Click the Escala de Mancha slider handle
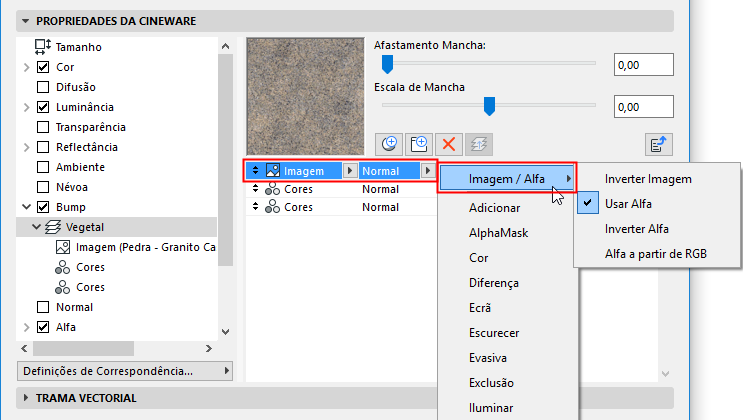This screenshot has width=743, height=420. click(x=489, y=106)
